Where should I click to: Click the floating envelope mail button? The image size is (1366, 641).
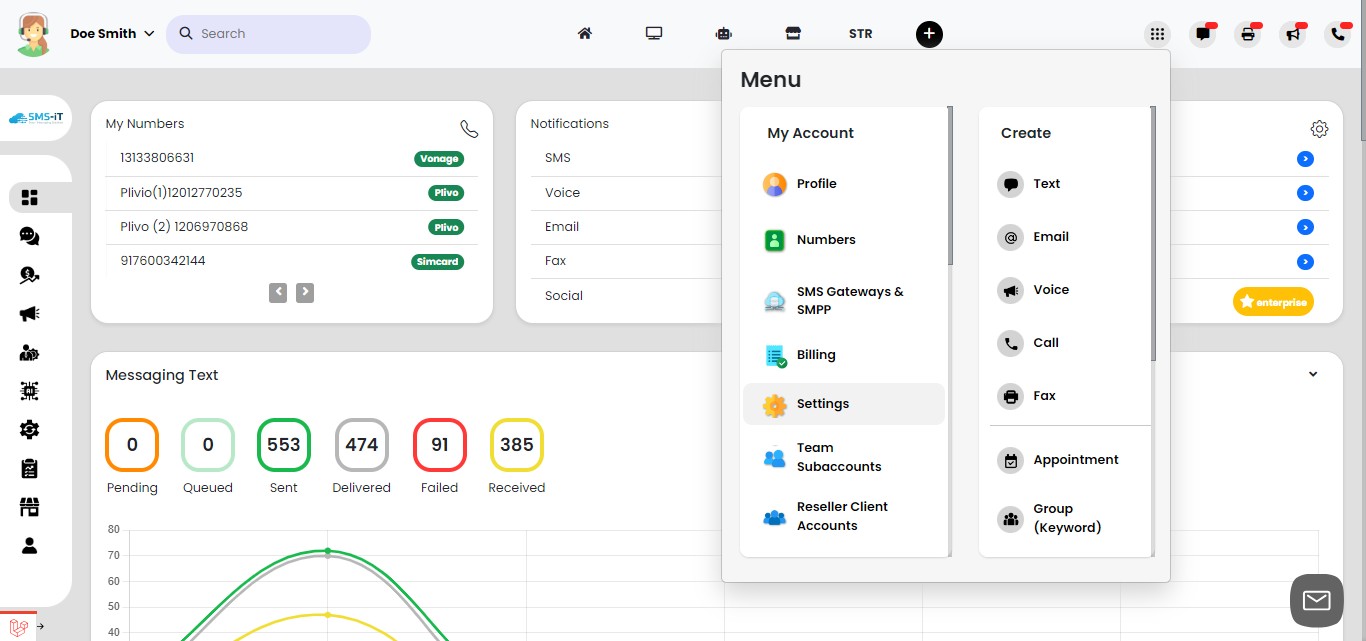tap(1316, 600)
